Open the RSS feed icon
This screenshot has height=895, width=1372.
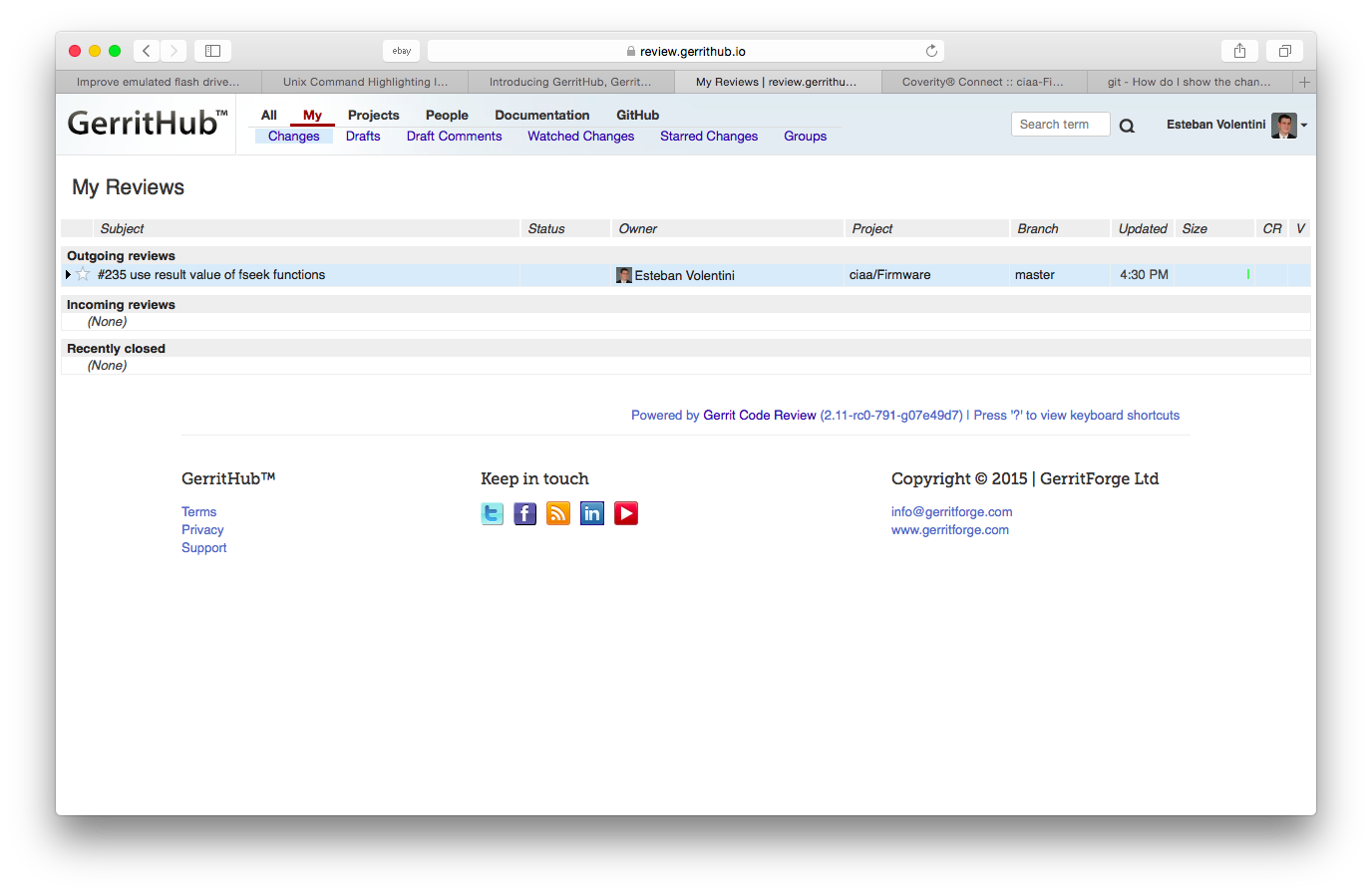[x=558, y=513]
